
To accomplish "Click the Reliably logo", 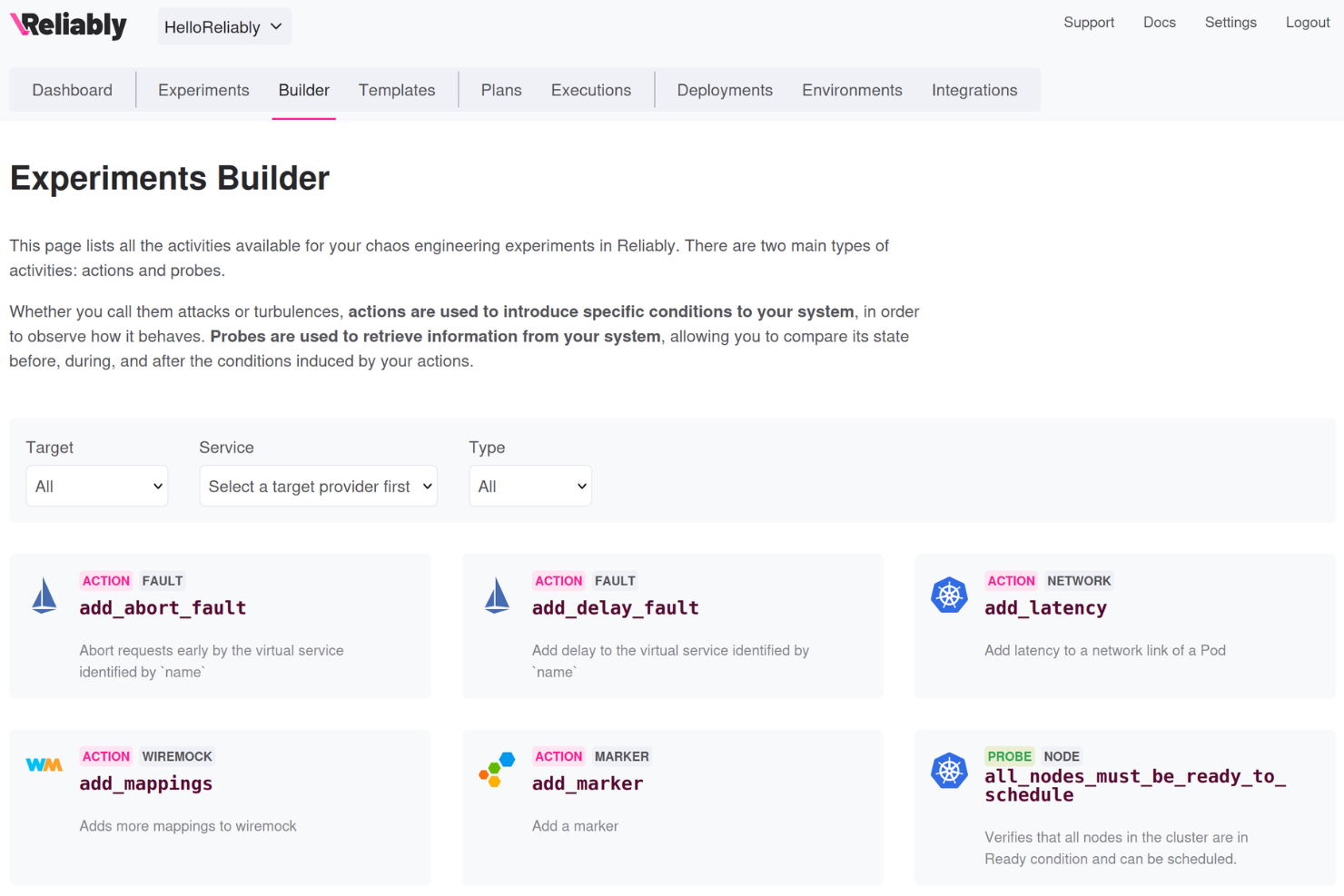I will coord(69,25).
